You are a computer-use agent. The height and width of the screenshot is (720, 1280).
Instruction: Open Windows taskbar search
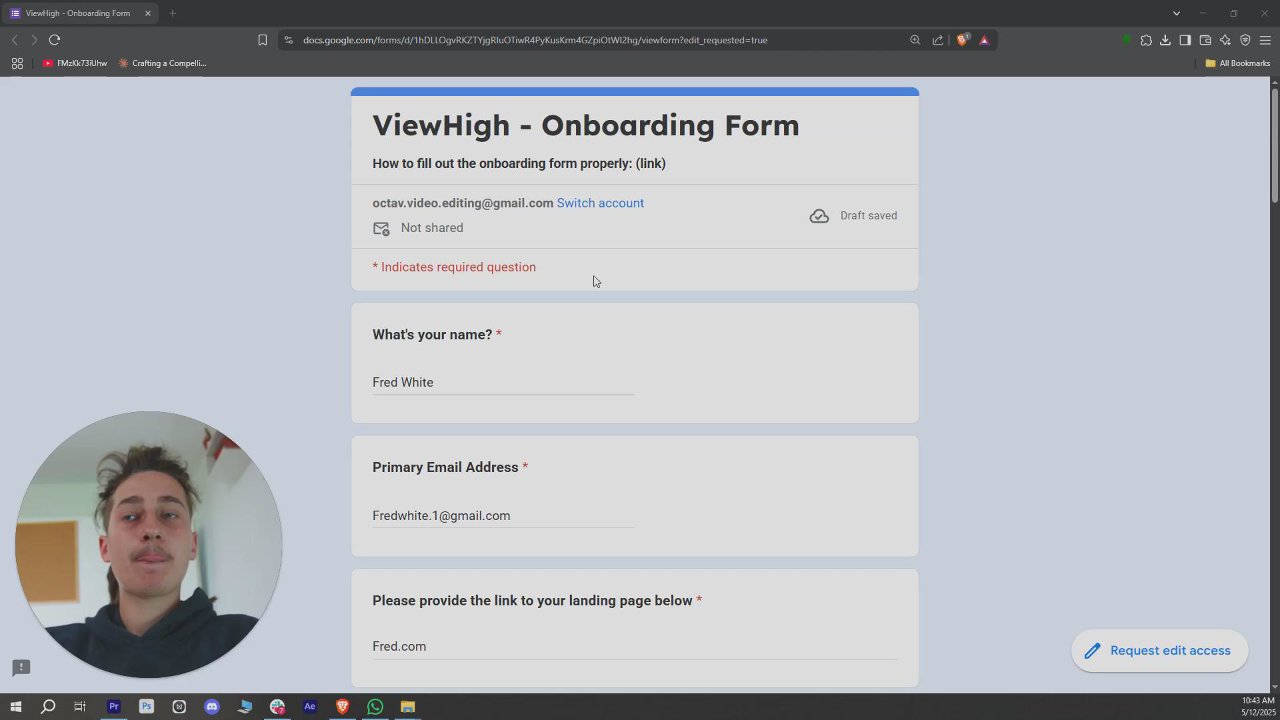point(47,707)
